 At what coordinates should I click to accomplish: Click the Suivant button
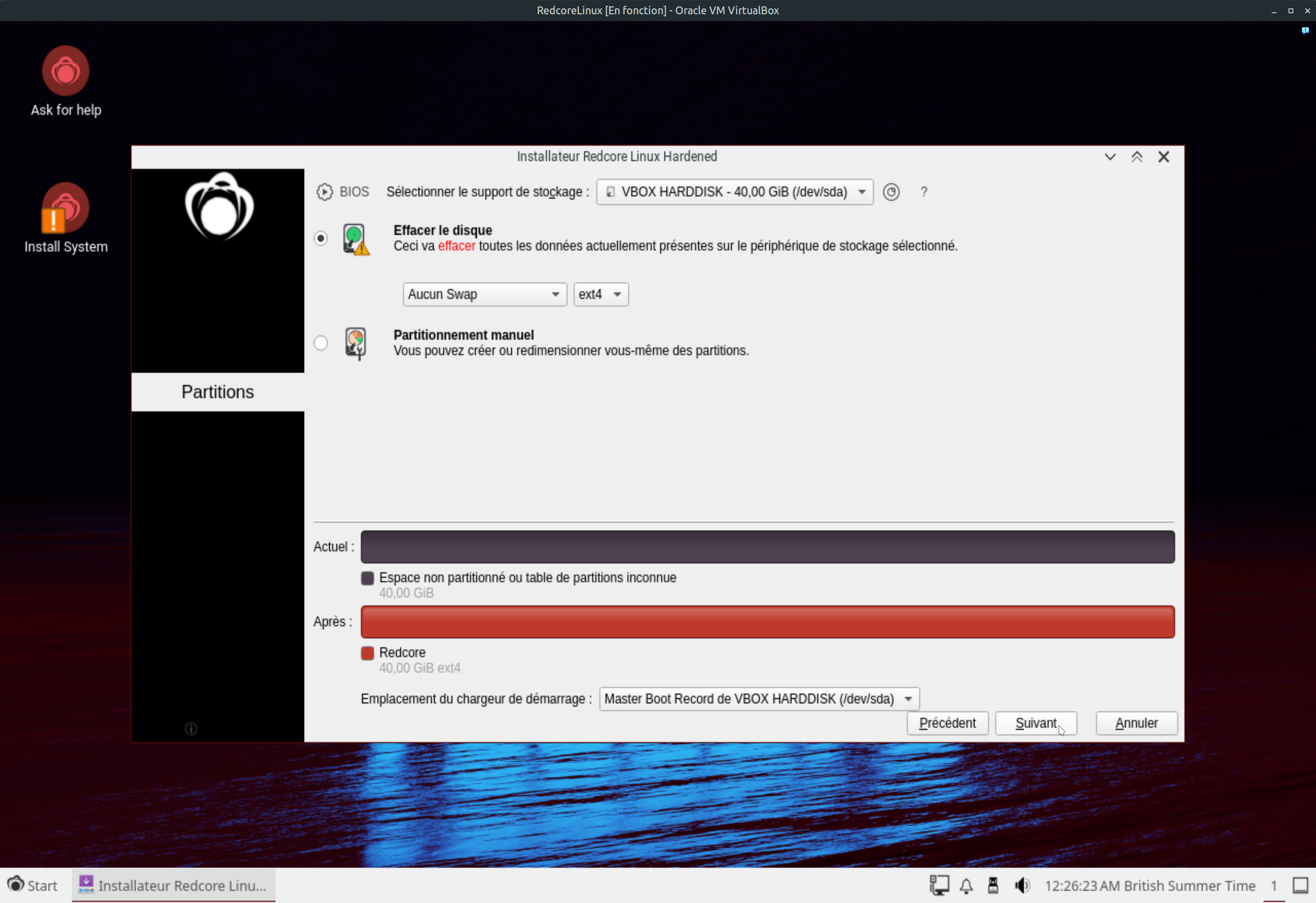(1035, 723)
